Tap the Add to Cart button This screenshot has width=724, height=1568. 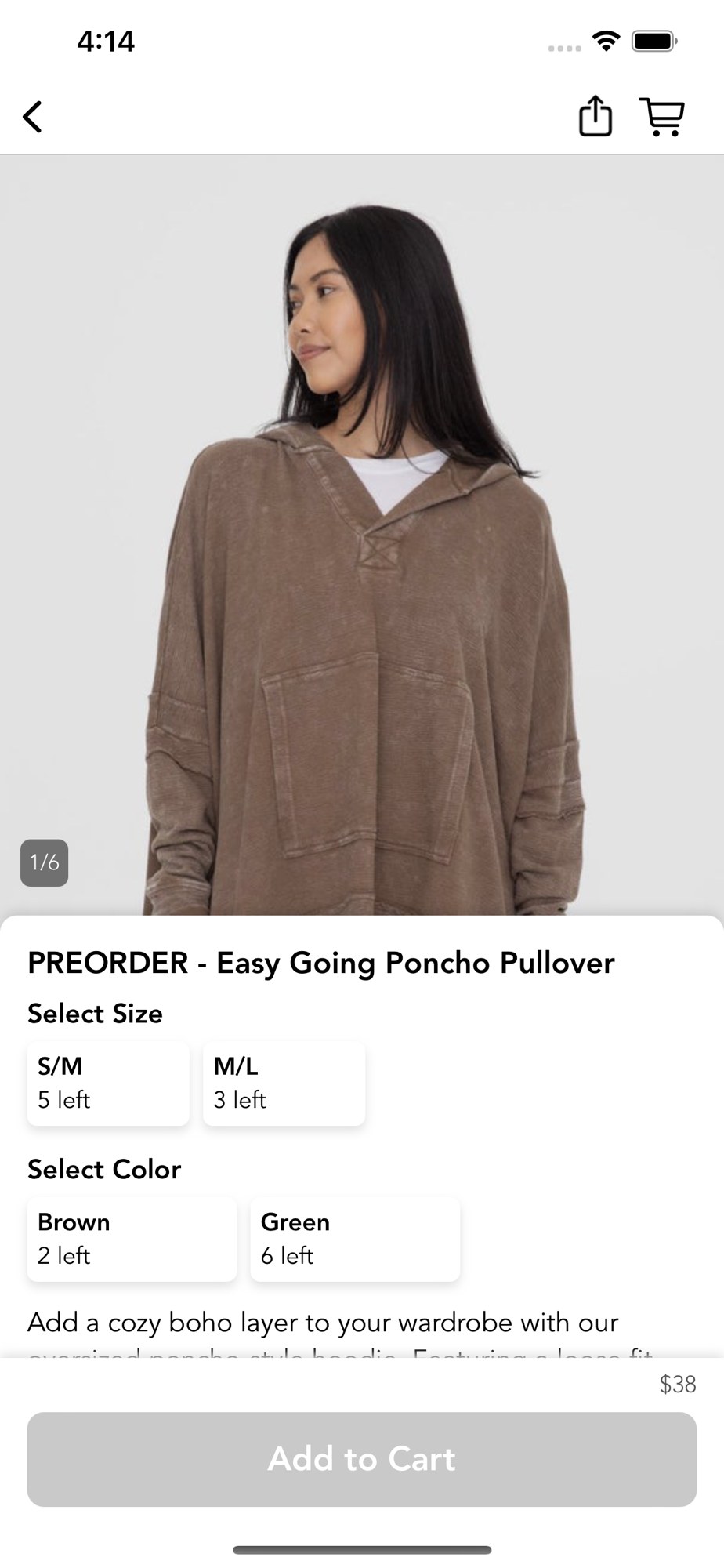[362, 1459]
